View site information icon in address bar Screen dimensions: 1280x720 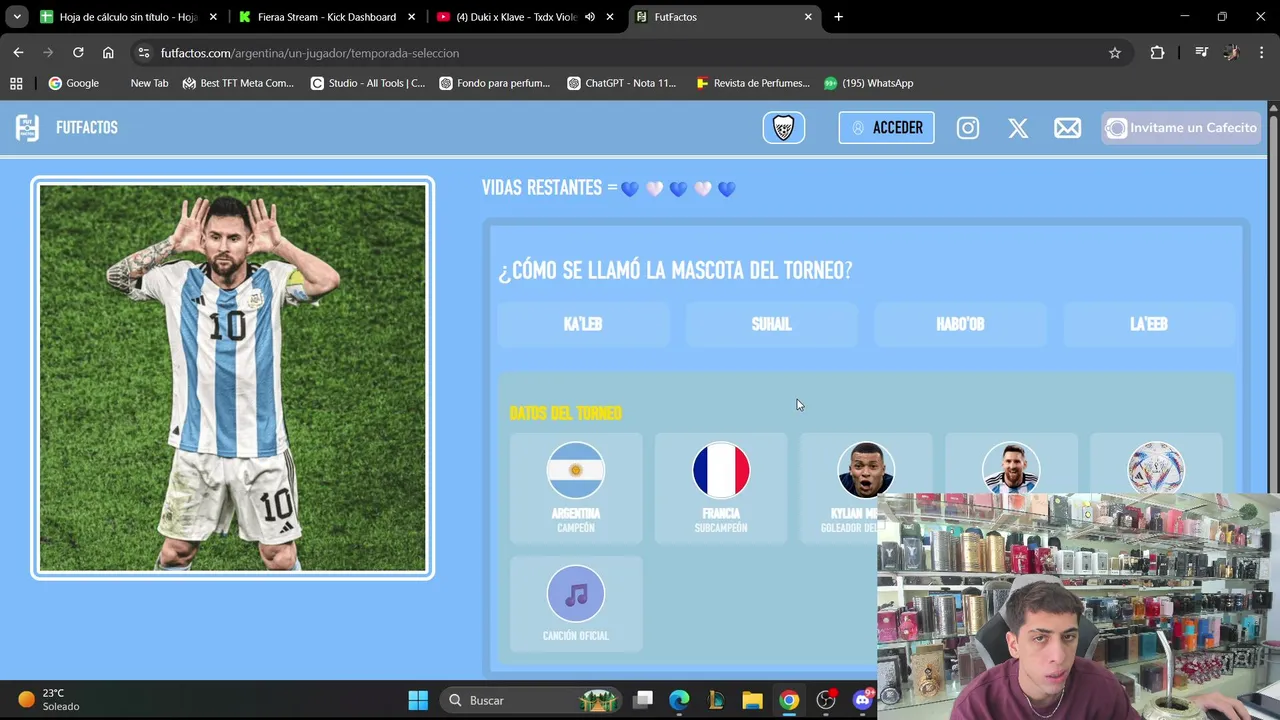[x=144, y=53]
